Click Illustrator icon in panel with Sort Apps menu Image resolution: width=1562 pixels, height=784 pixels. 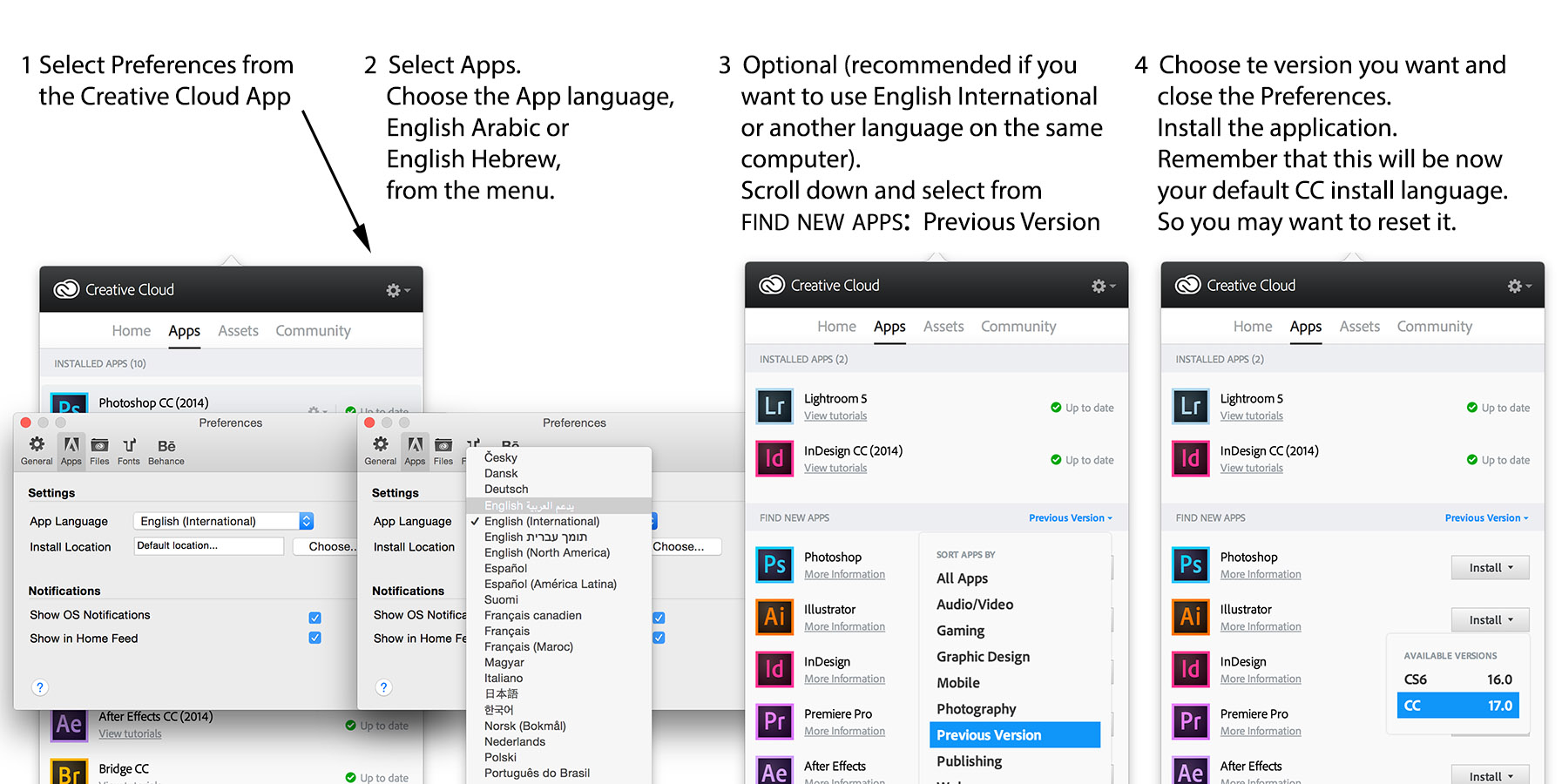click(774, 618)
